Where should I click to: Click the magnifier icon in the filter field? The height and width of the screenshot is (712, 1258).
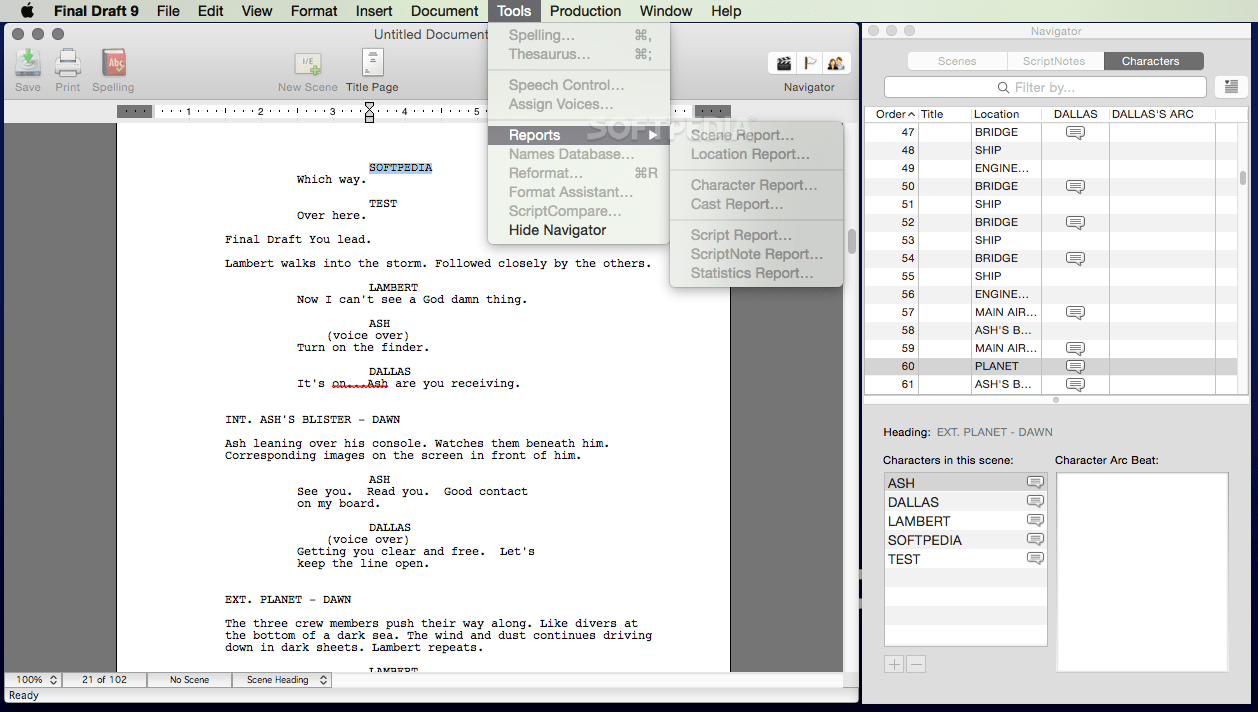pyautogui.click(x=1004, y=88)
